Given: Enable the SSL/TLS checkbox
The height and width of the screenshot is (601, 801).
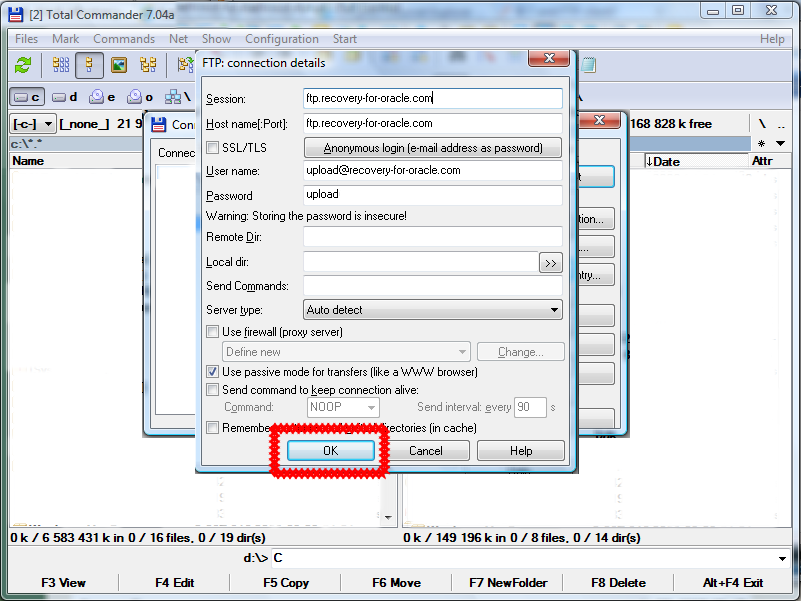Looking at the screenshot, I should [213, 148].
